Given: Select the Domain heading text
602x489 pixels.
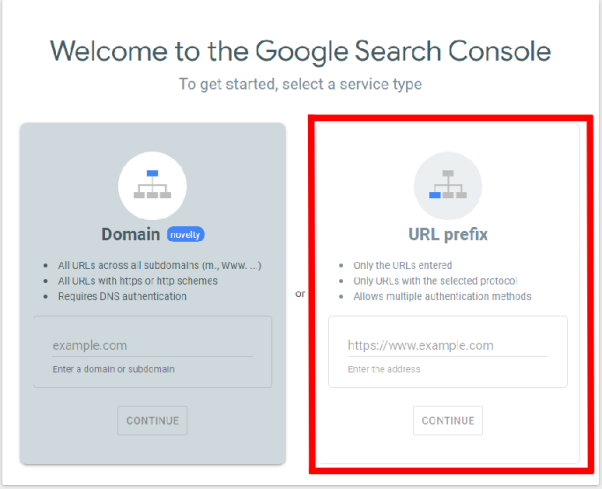Looking at the screenshot, I should pyautogui.click(x=131, y=234).
